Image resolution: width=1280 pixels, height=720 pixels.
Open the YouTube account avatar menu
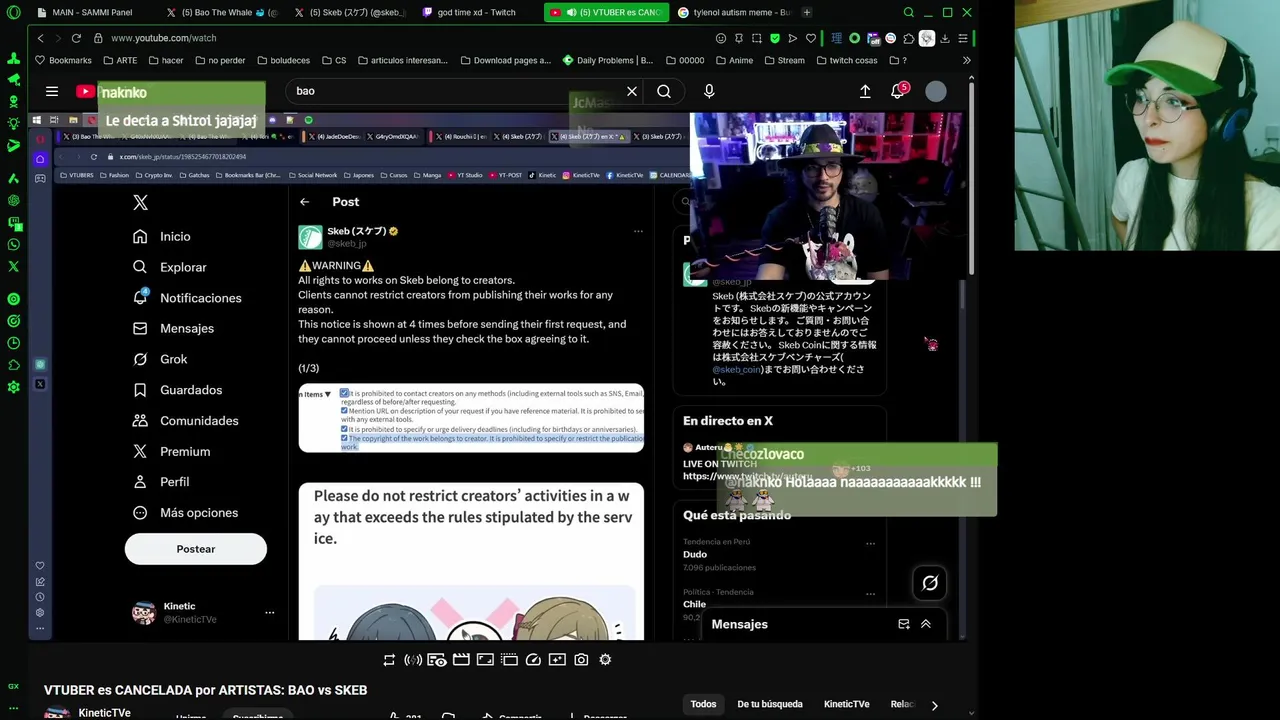936,91
